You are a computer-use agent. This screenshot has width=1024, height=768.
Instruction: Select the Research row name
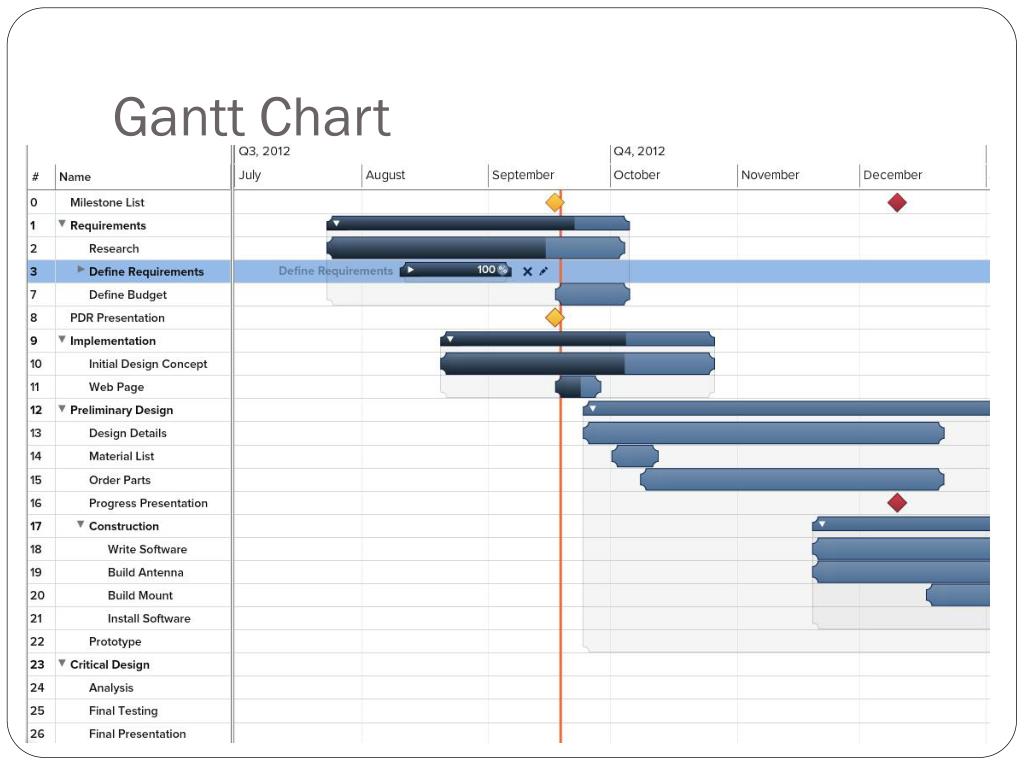[114, 248]
